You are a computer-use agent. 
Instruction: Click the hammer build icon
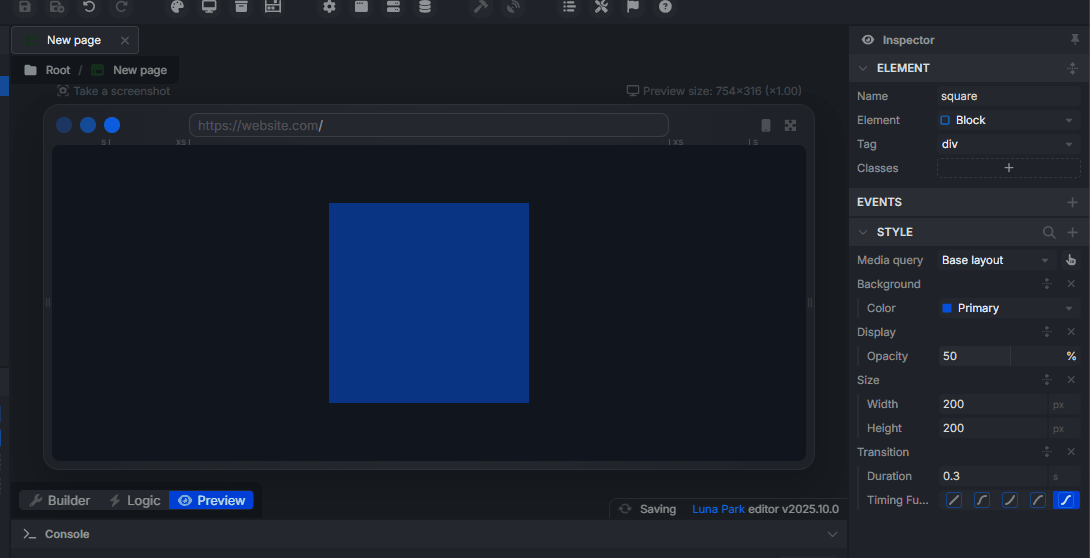pos(480,7)
